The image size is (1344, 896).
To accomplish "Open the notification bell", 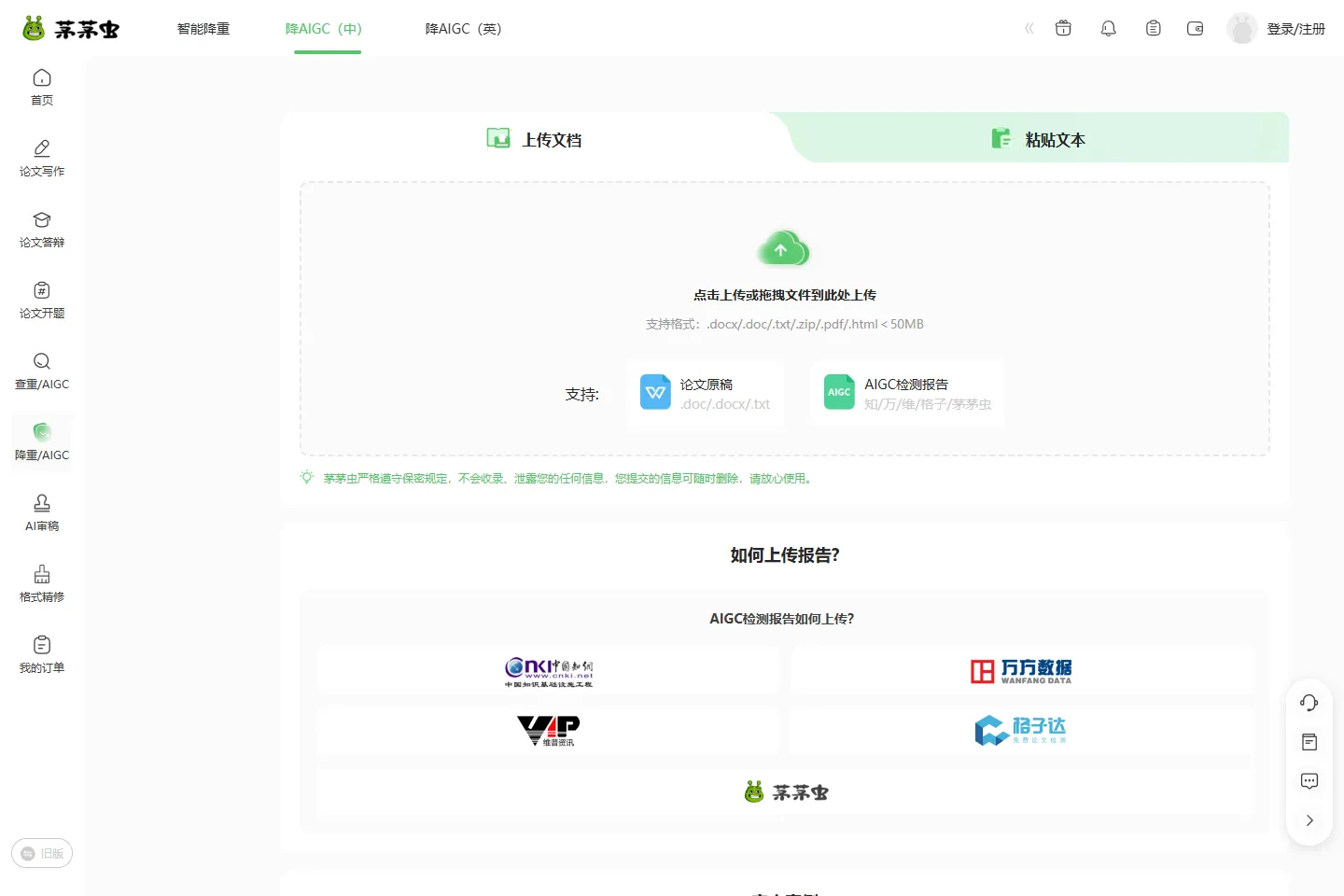I will 1109,29.
